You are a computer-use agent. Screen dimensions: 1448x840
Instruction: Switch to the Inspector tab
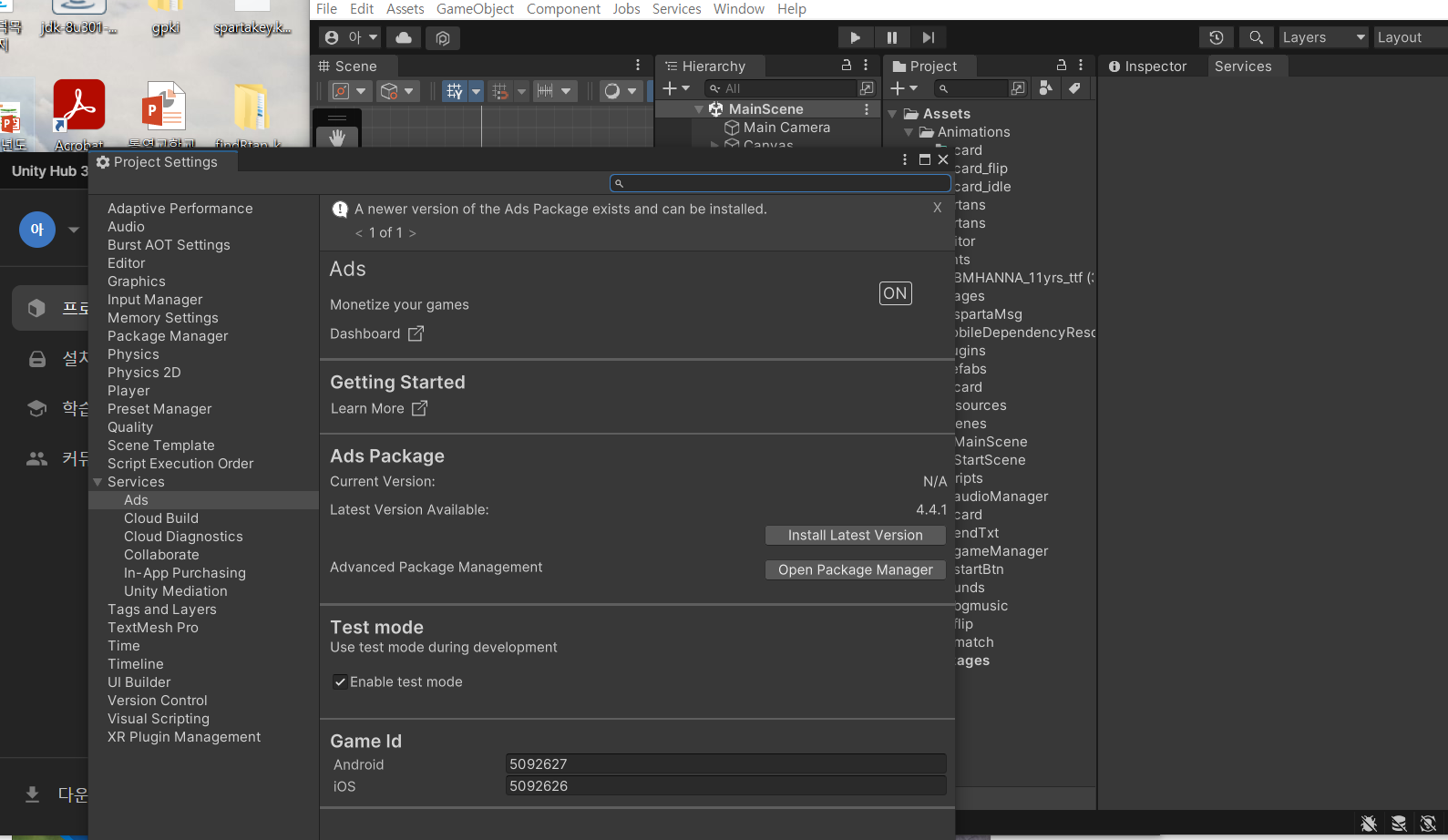[x=1147, y=66]
